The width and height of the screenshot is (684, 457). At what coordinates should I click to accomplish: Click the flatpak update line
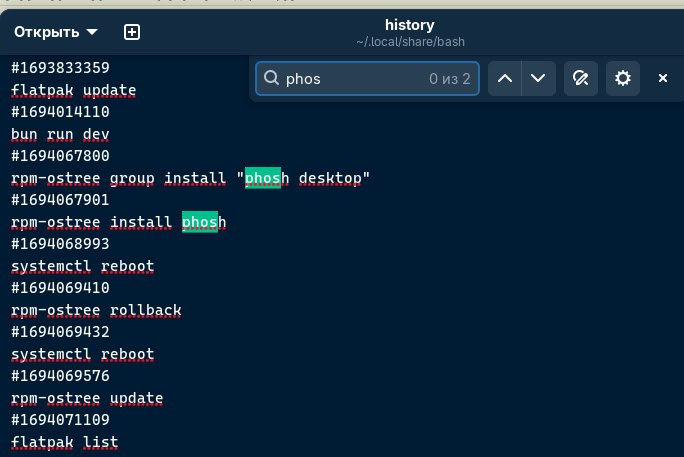pos(74,90)
